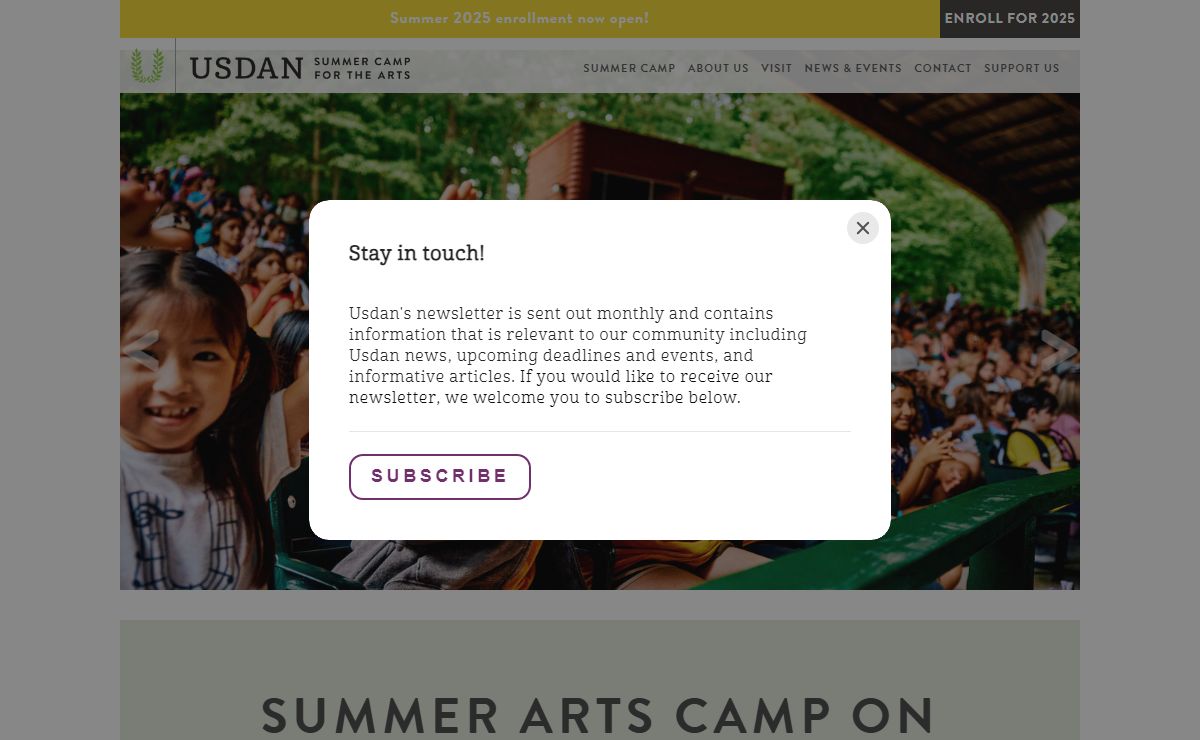Screen dimensions: 1200x740
Task: Click the Stay in touch heading
Action: (x=416, y=254)
